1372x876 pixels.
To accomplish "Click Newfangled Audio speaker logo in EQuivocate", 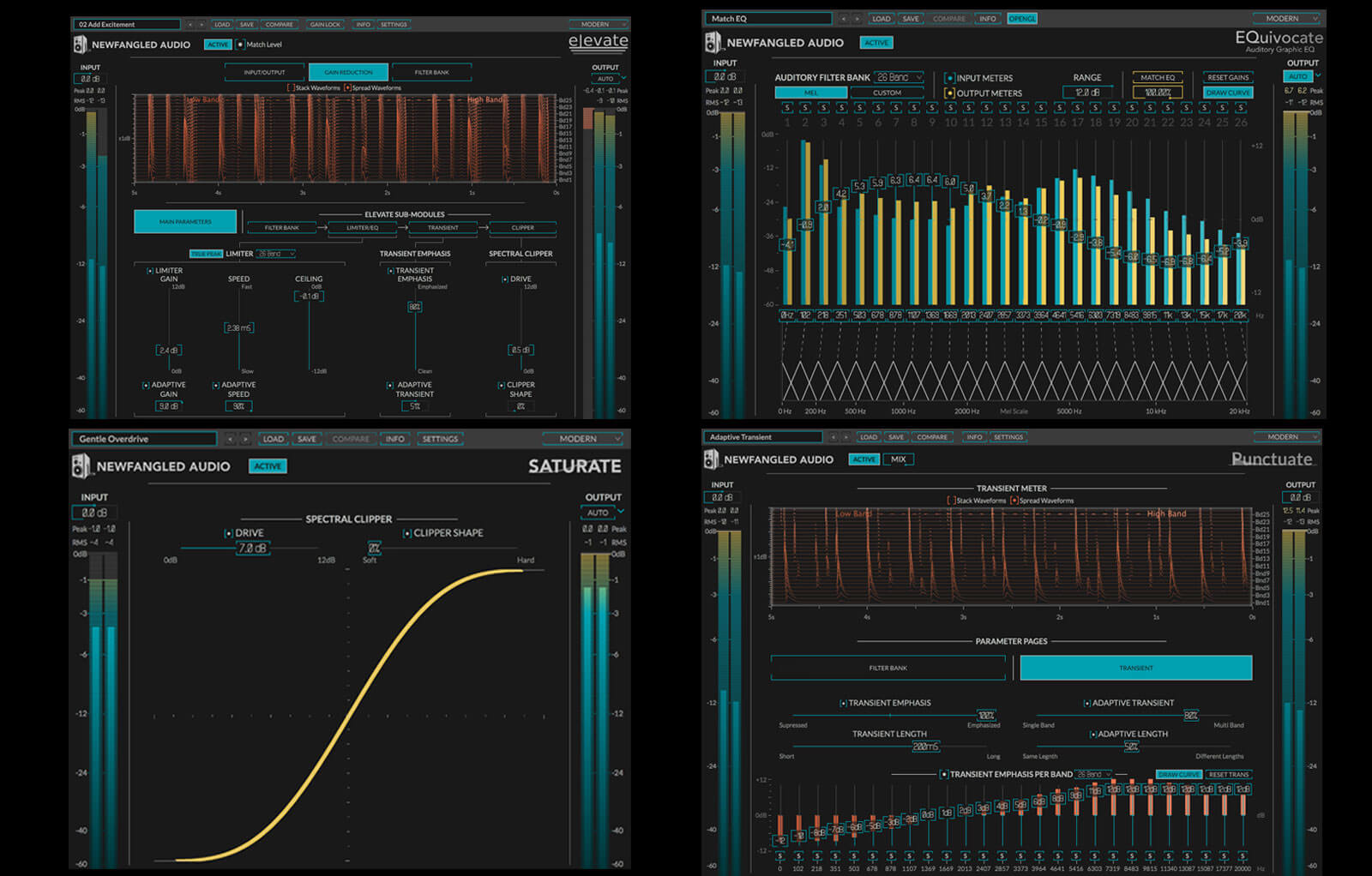I will click(713, 42).
